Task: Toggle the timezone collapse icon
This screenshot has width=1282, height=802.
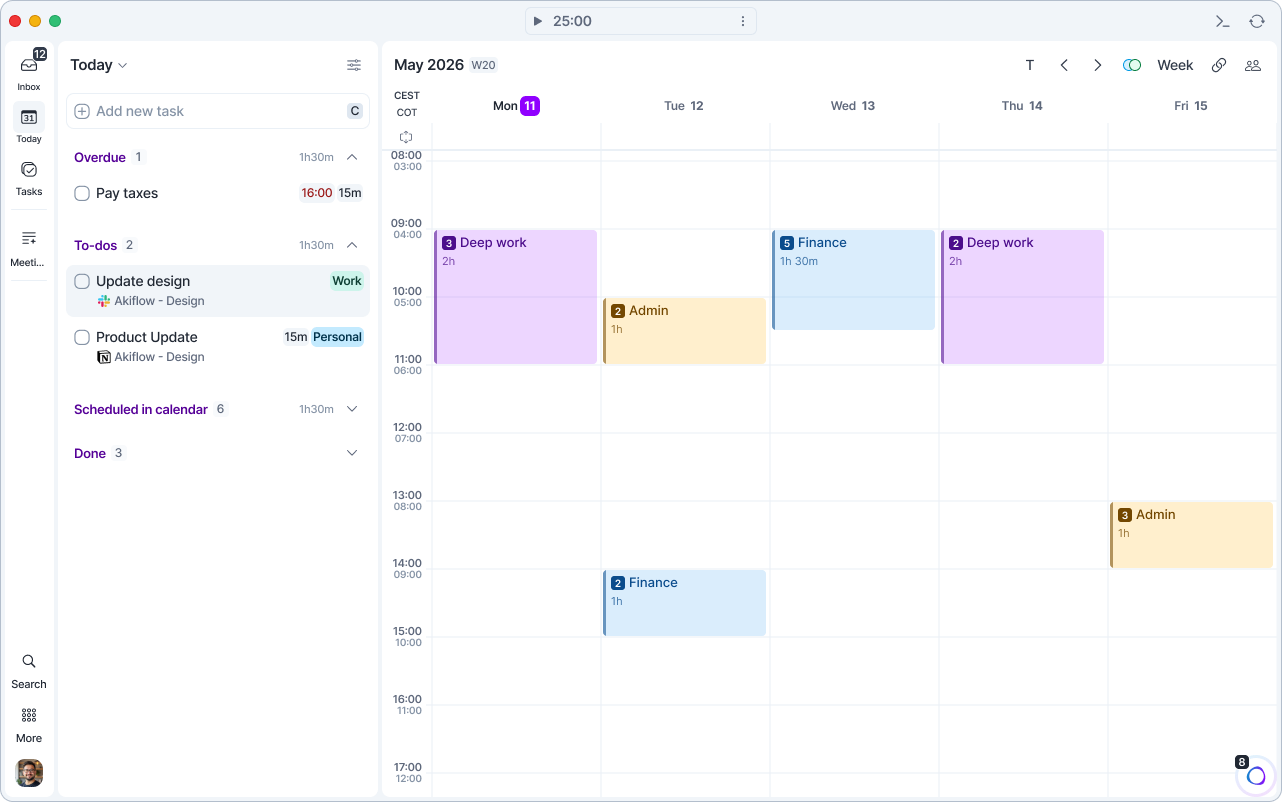Action: coord(406,137)
